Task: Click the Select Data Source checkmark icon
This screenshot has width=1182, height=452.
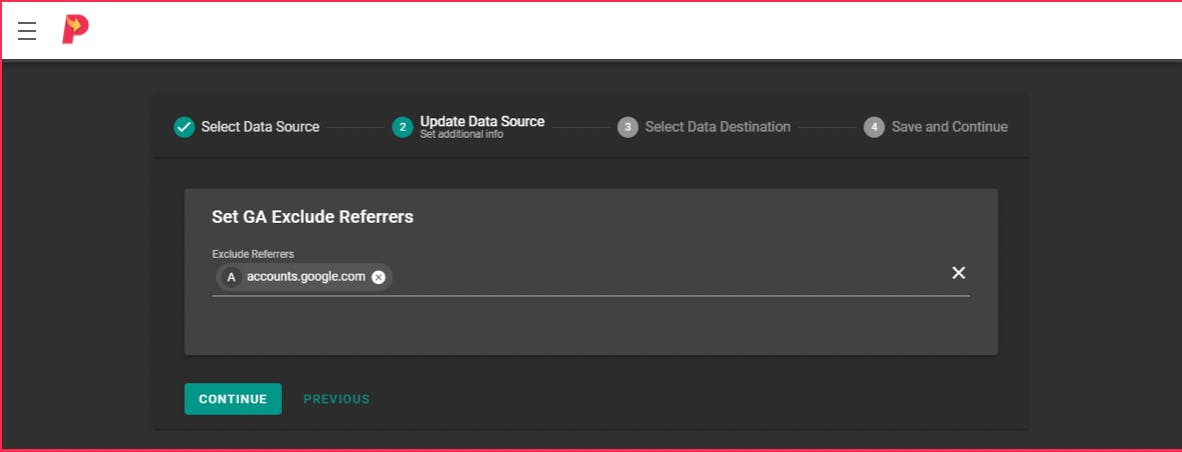Action: pyautogui.click(x=184, y=127)
